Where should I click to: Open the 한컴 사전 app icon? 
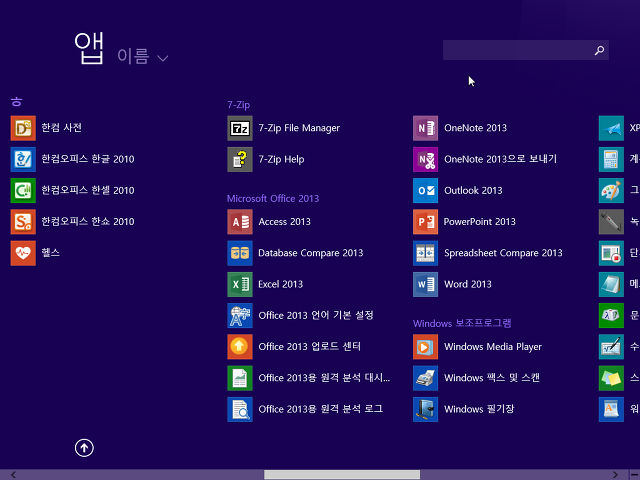pyautogui.click(x=23, y=128)
